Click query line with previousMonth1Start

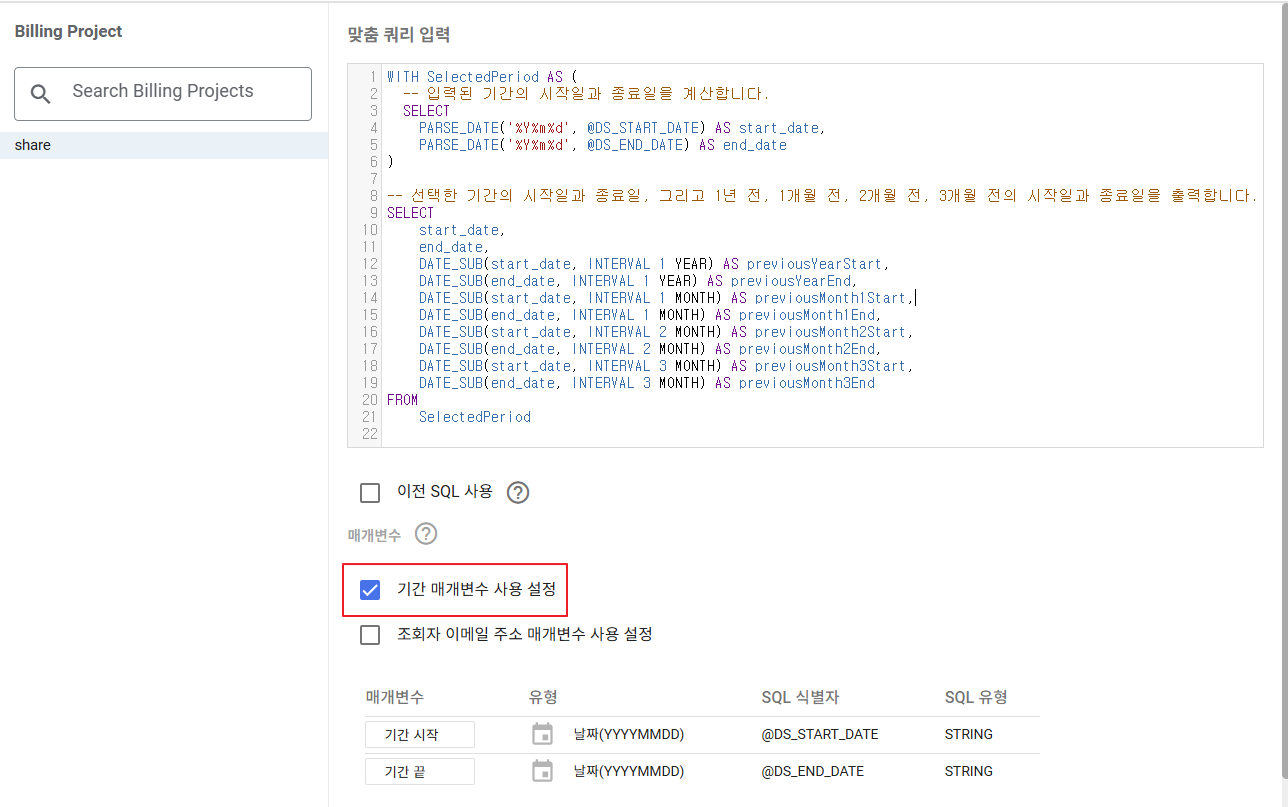pyautogui.click(x=666, y=298)
